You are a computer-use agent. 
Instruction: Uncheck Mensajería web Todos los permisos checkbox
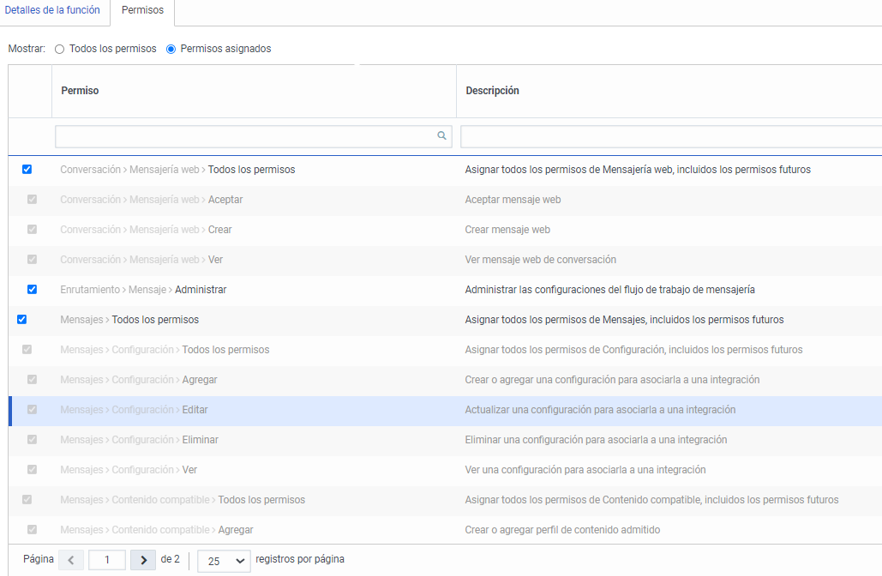pyautogui.click(x=27, y=169)
